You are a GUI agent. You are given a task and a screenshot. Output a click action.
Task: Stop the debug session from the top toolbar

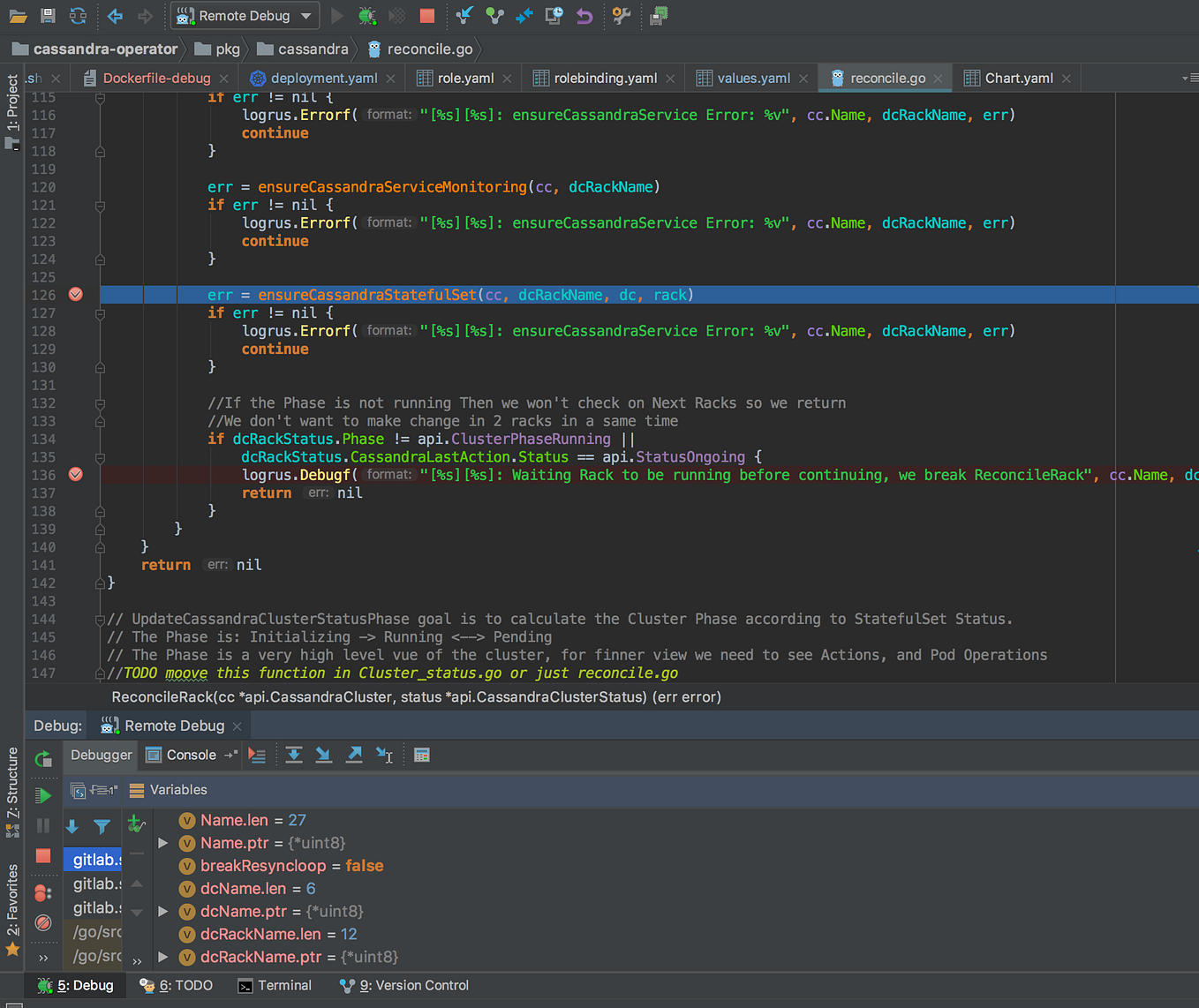click(x=427, y=16)
